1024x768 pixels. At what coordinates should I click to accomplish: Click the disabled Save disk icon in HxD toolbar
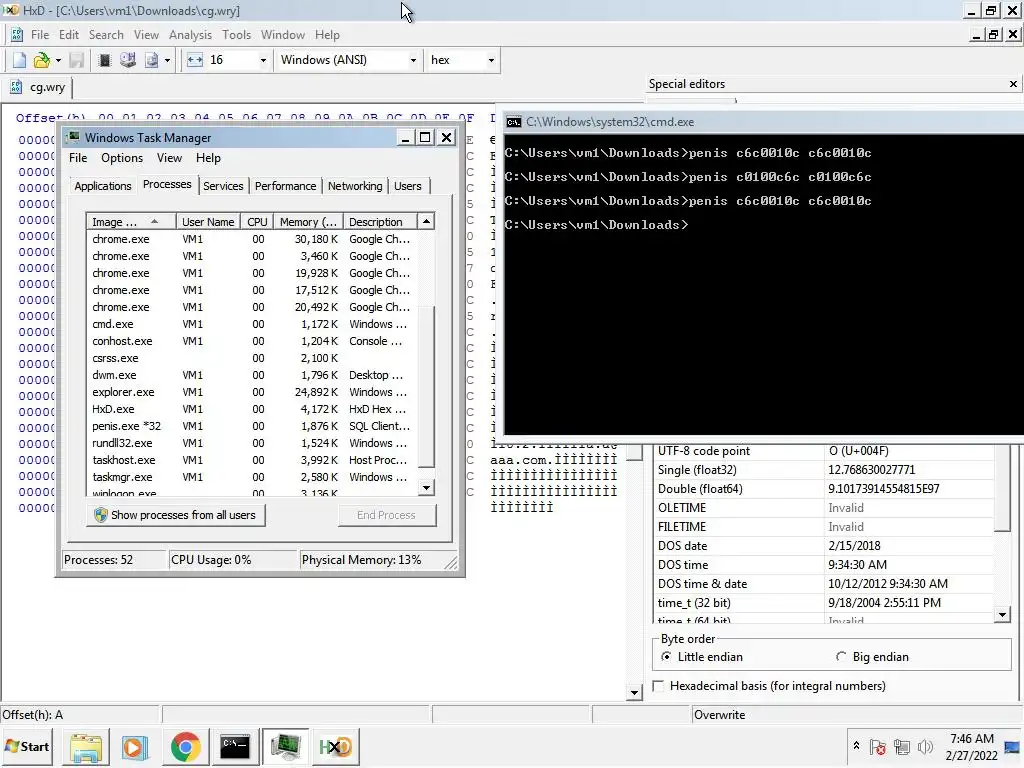point(76,60)
